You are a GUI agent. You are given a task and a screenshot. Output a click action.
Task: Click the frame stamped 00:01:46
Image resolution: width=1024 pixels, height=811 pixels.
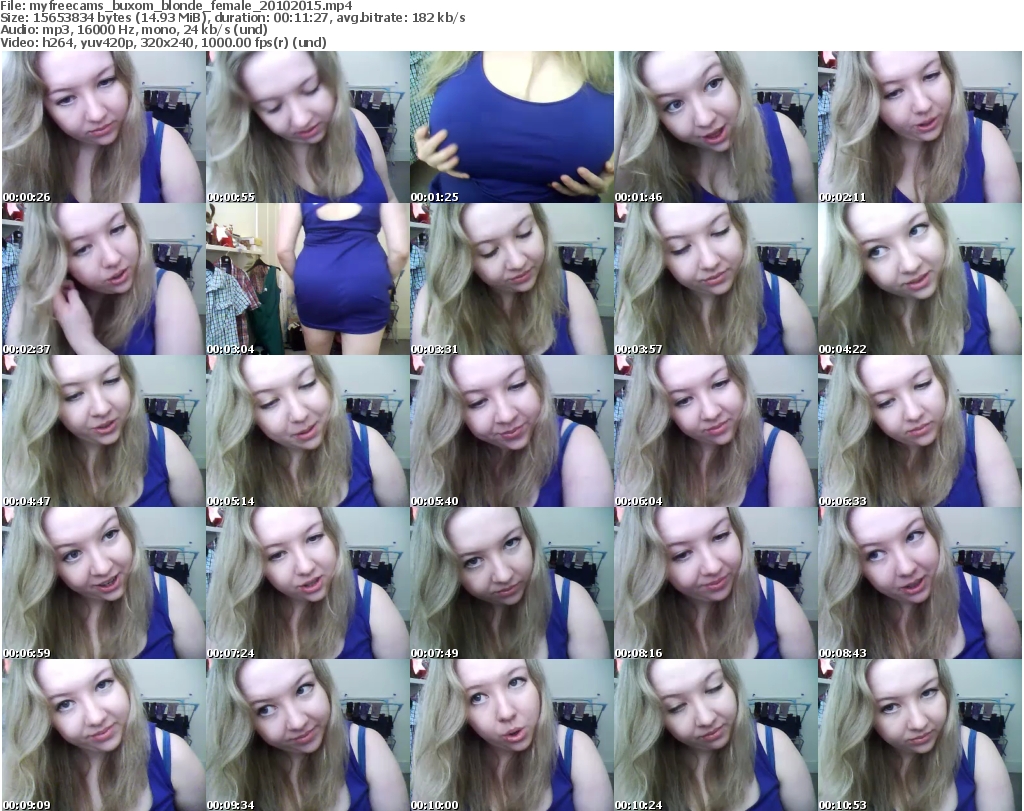point(716,127)
